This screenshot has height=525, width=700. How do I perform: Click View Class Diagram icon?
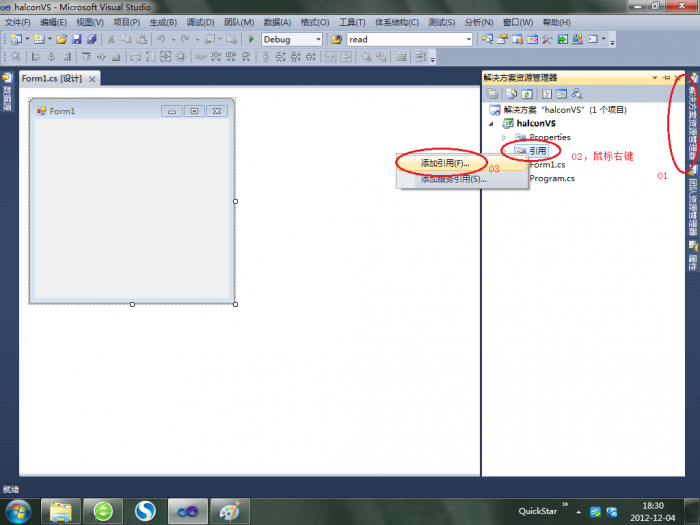577,94
